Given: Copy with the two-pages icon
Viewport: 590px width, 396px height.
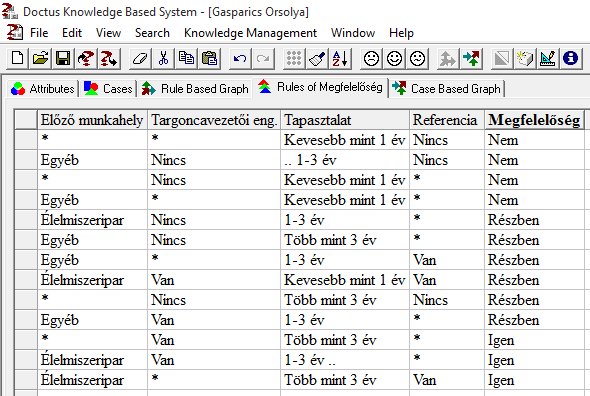Looking at the screenshot, I should (186, 59).
